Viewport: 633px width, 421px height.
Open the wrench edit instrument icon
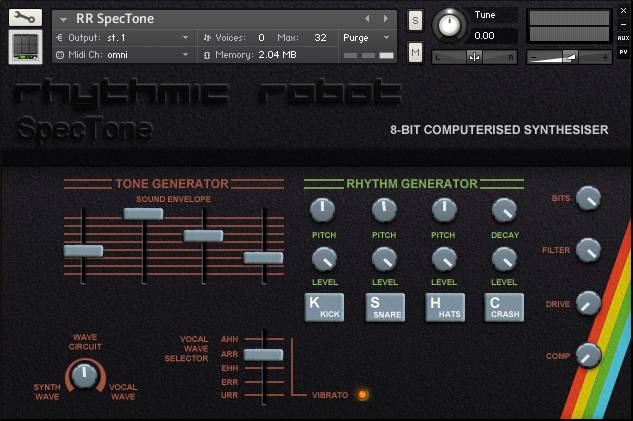(x=25, y=17)
